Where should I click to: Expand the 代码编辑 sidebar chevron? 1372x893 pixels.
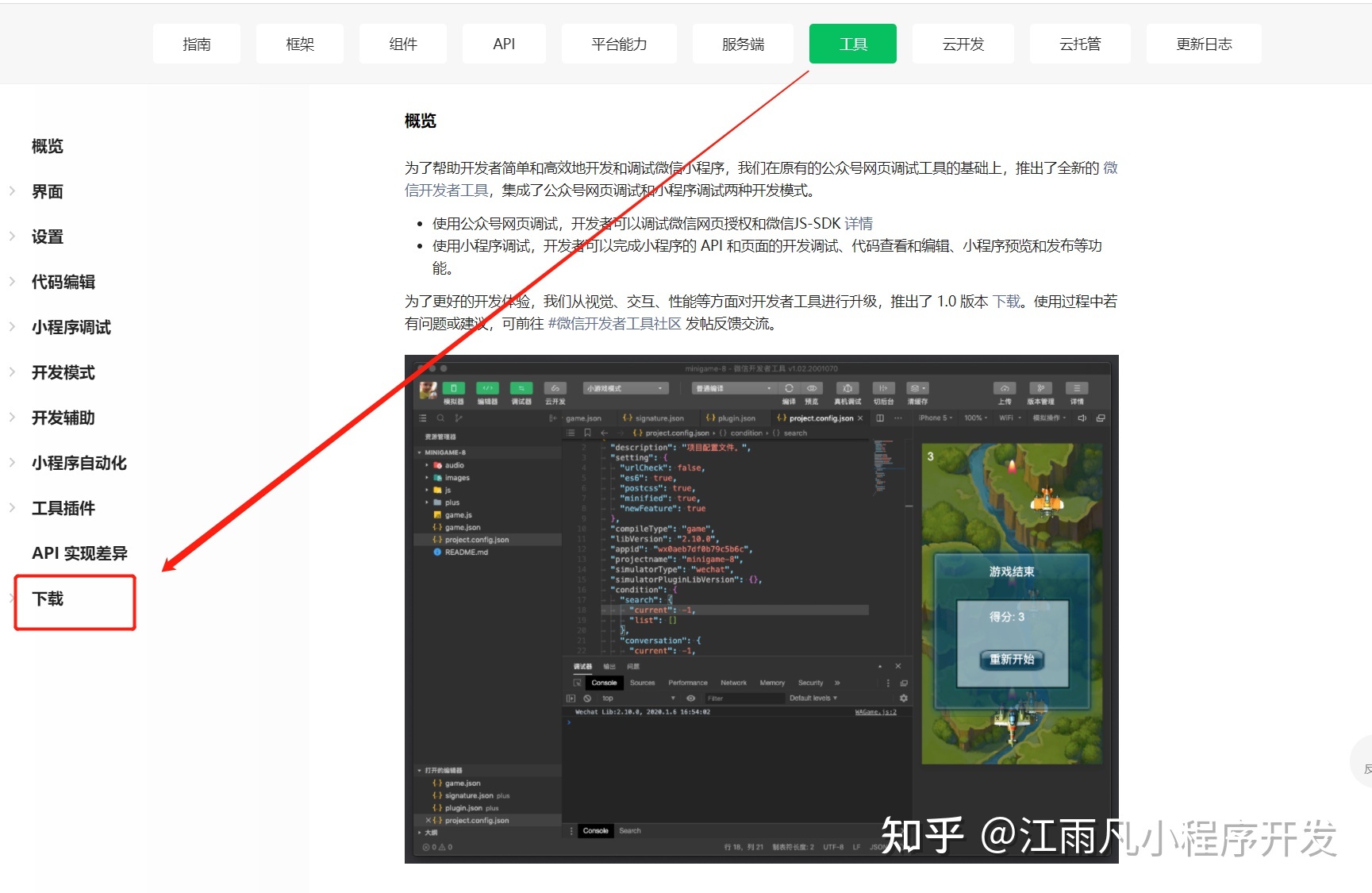point(13,281)
